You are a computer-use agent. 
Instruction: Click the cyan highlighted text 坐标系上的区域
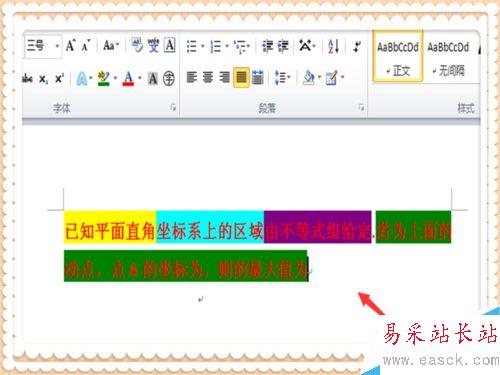pos(210,231)
